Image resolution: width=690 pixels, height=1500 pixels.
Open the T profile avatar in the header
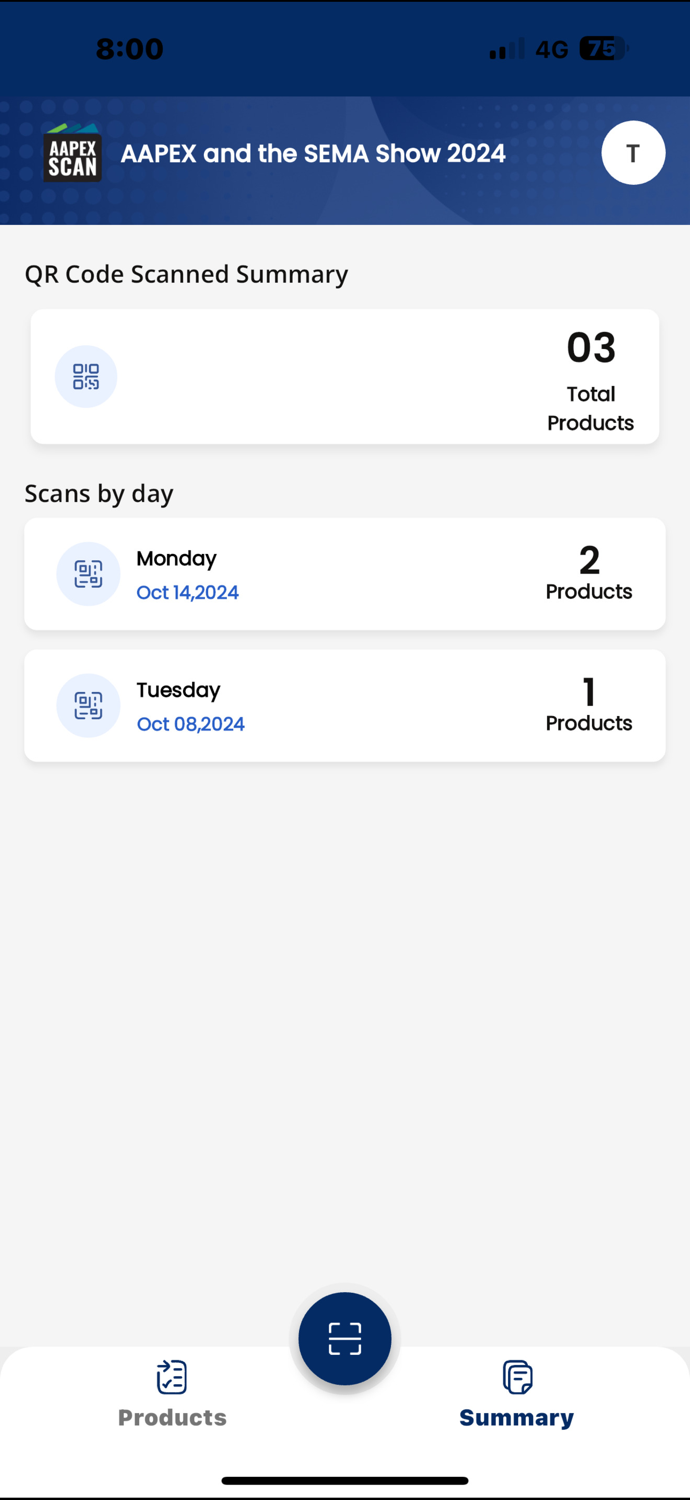pyautogui.click(x=633, y=153)
